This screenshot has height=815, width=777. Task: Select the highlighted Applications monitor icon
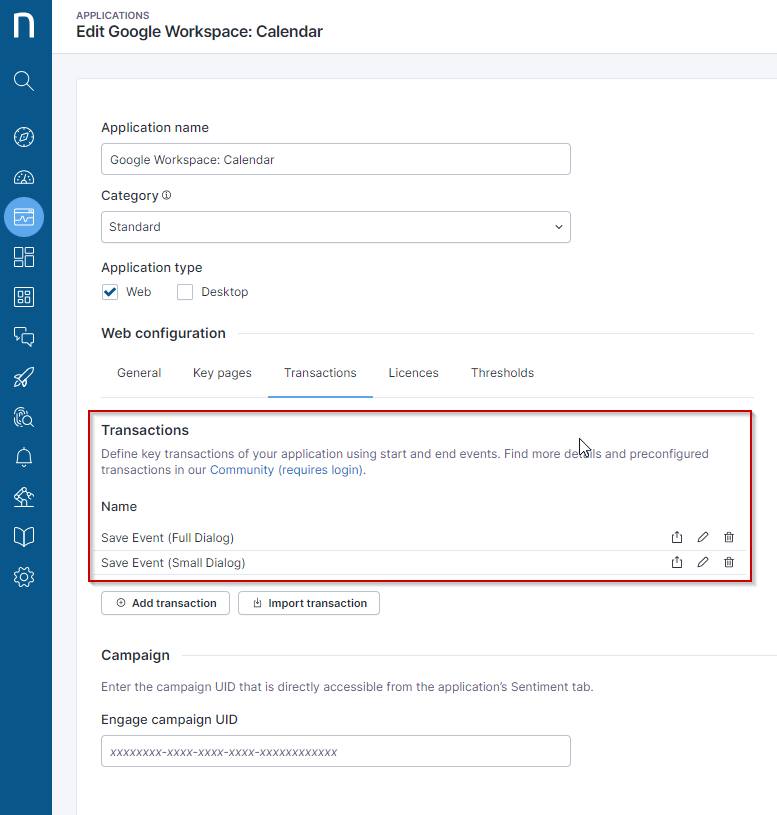(x=24, y=217)
